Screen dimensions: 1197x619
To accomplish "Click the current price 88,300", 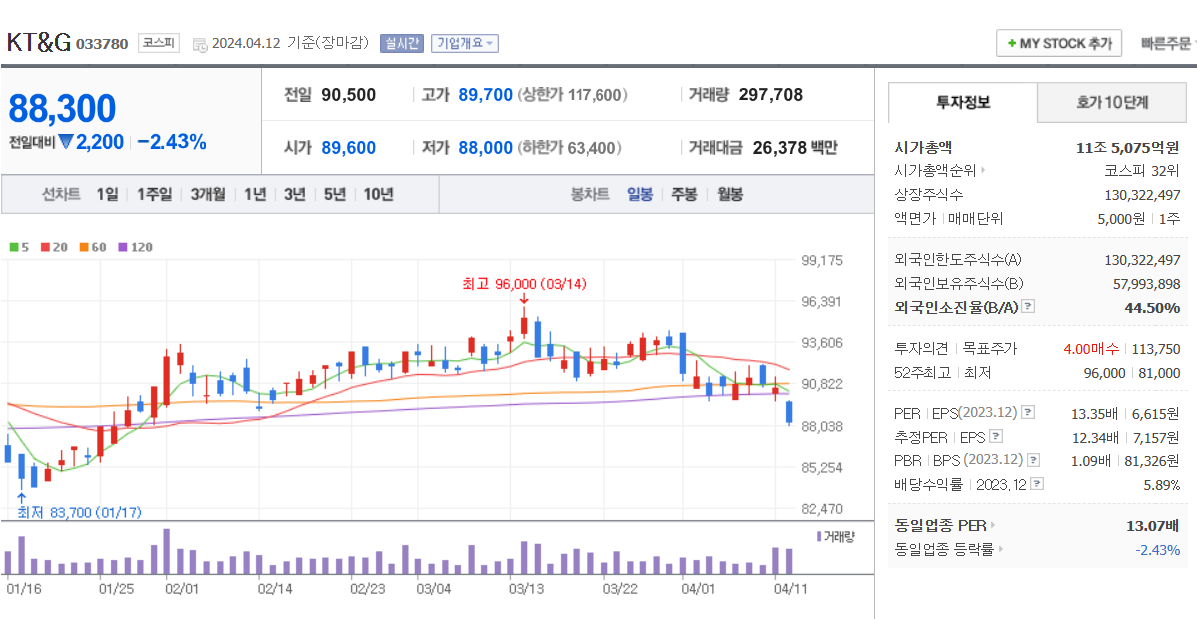I will coord(62,108).
